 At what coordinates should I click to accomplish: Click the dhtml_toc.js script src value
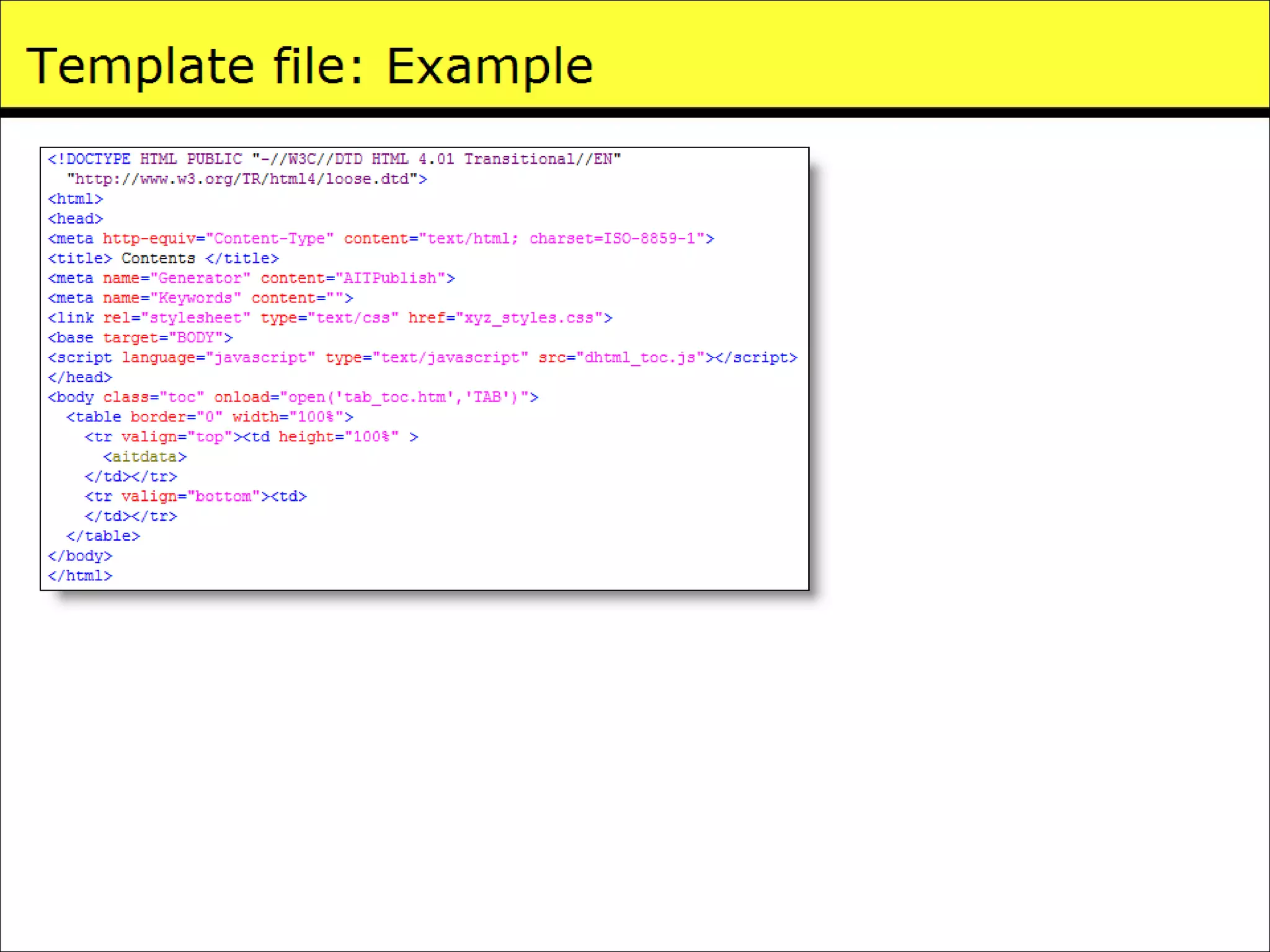(640, 358)
